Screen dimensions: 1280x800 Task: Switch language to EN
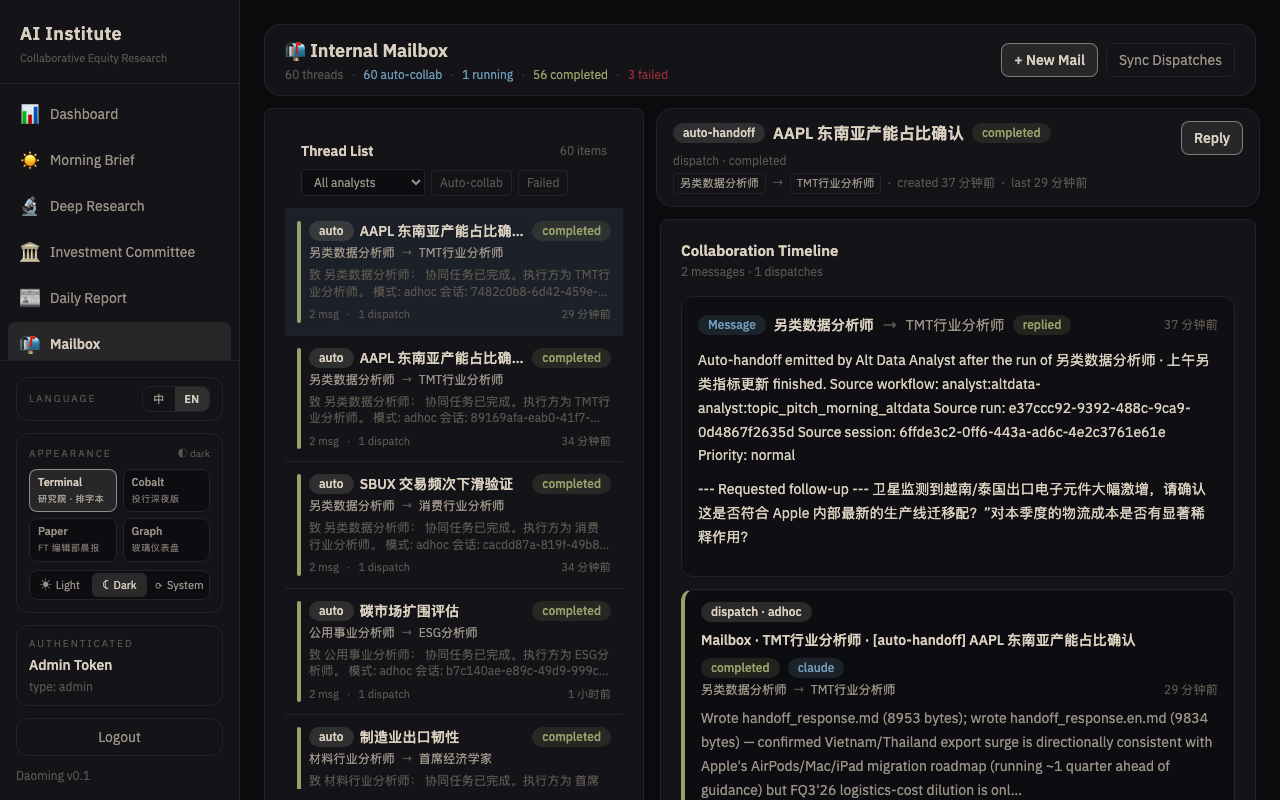191,399
